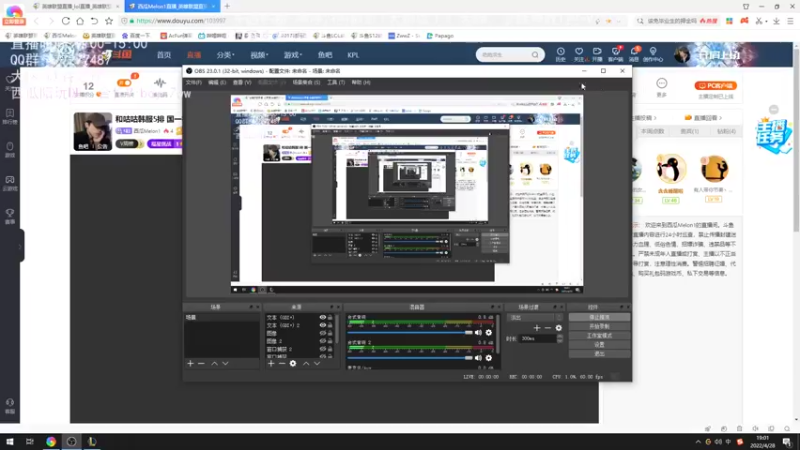
Task: Show hidden system tray icons chevron
Action: (x=698, y=442)
